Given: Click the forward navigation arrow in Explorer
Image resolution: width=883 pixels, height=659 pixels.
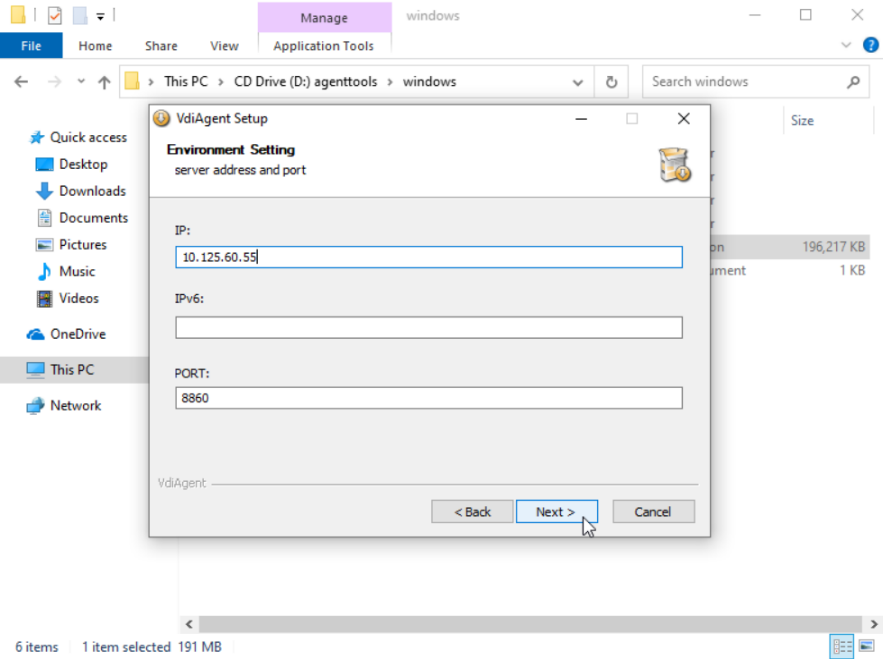Looking at the screenshot, I should click(x=55, y=82).
